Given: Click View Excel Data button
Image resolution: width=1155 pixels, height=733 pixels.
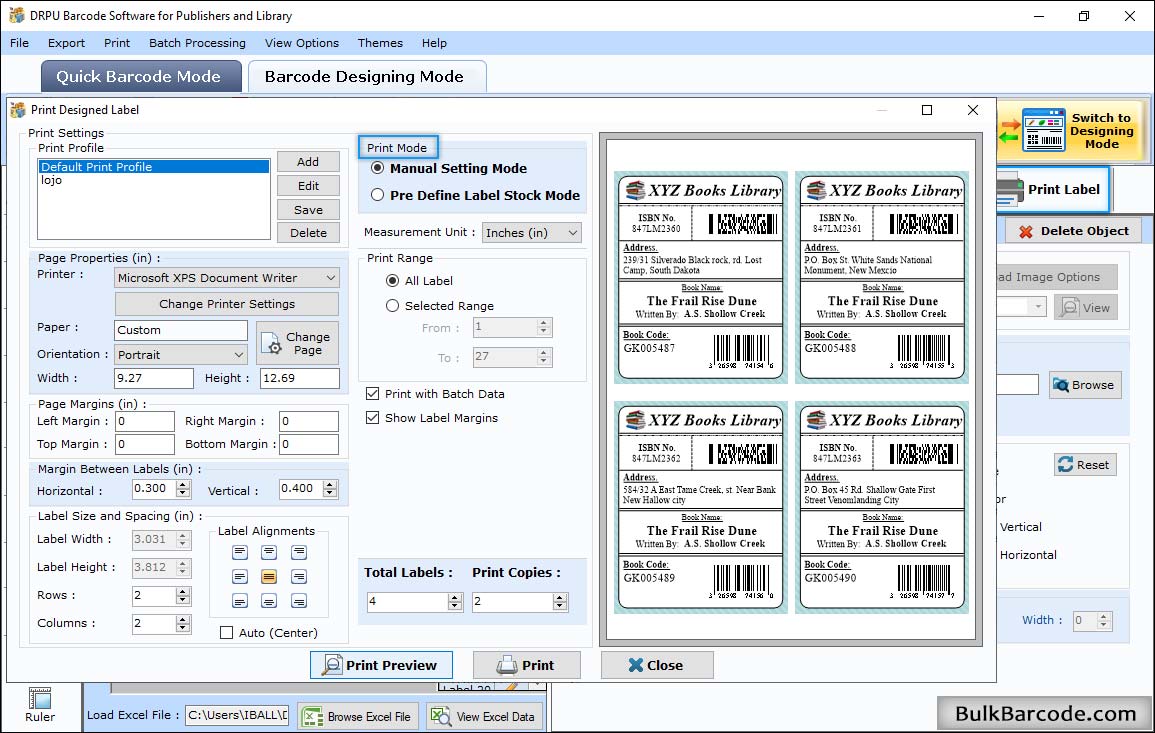Looking at the screenshot, I should point(485,717).
